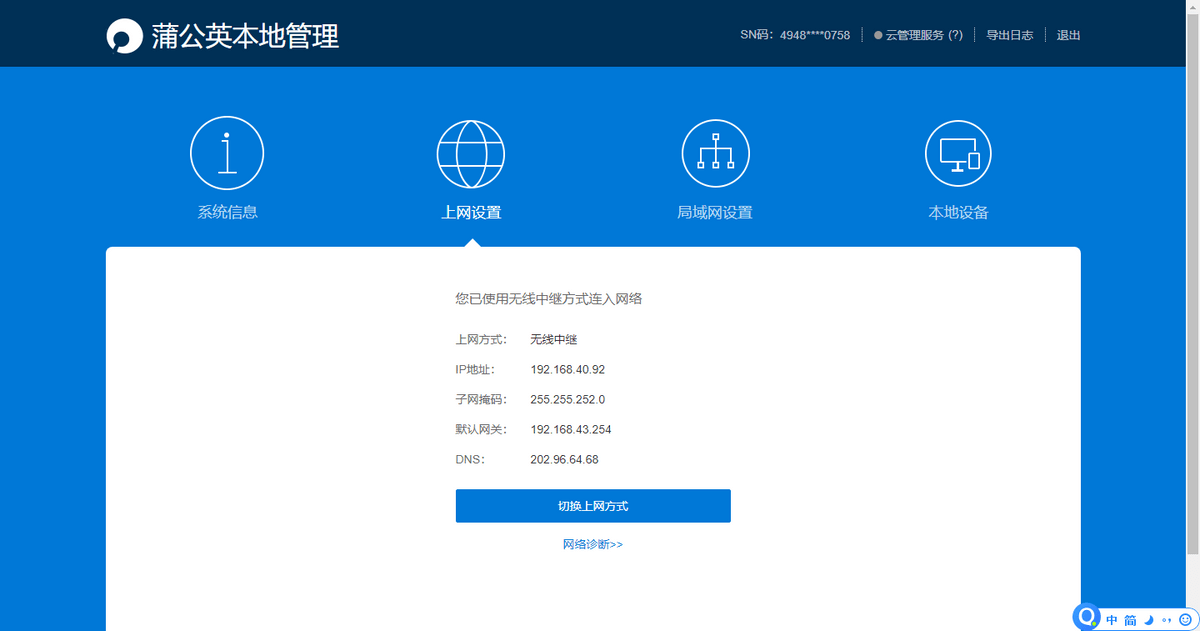Open the (?) help next to 云管理服务

(x=955, y=35)
